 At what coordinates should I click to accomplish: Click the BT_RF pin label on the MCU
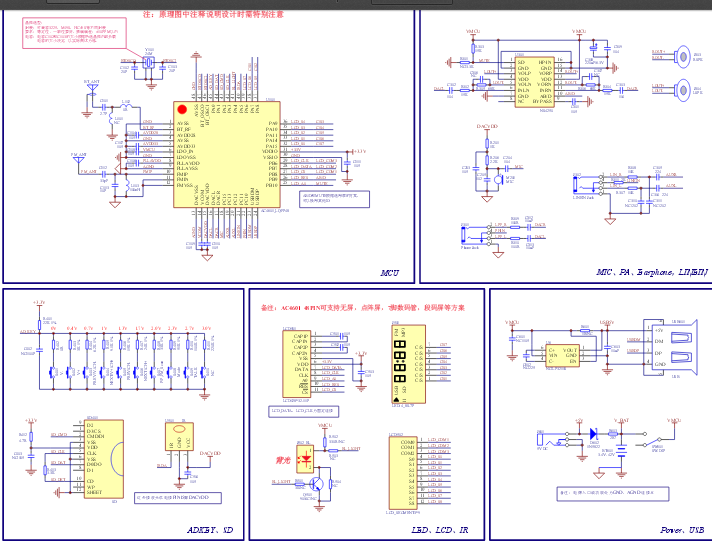(183, 129)
